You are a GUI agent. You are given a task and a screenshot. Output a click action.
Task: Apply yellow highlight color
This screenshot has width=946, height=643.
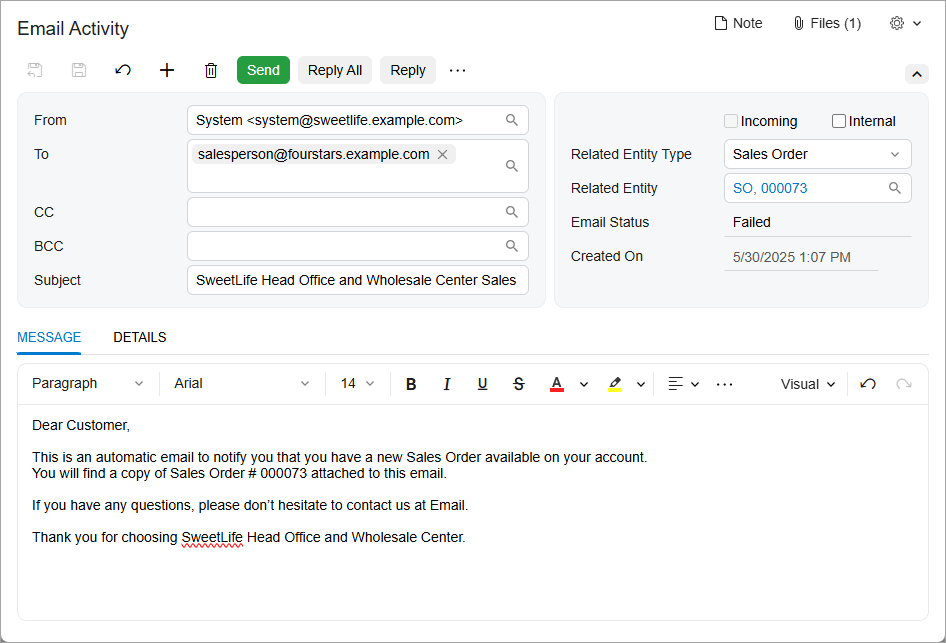coord(615,384)
